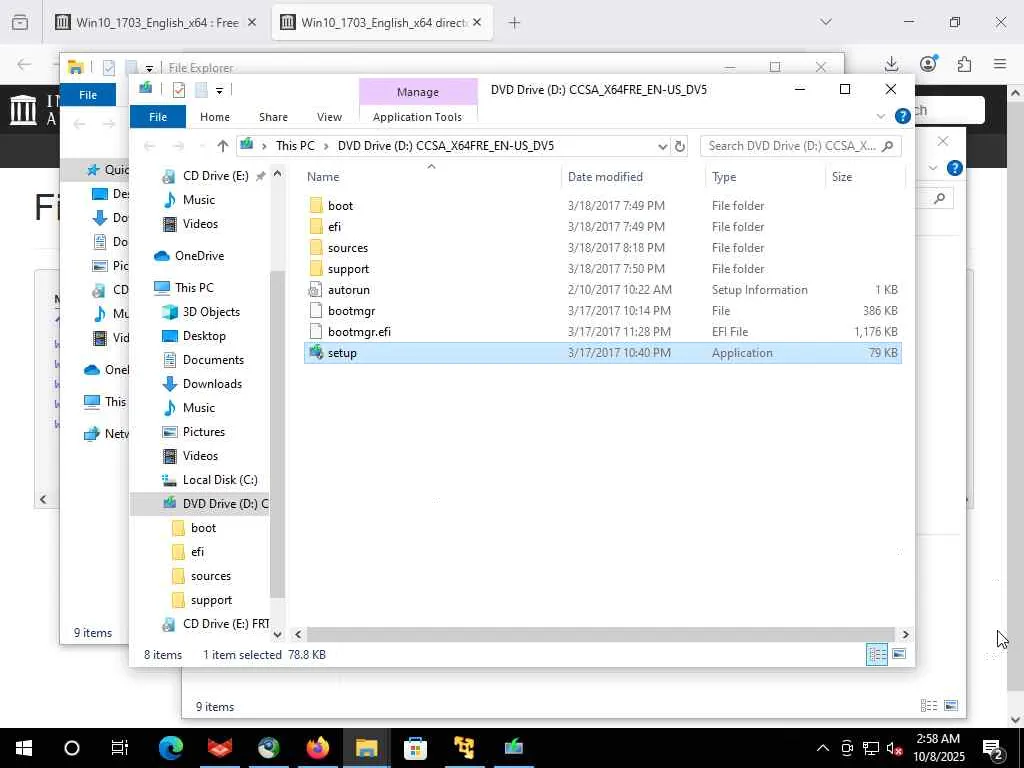Expand the ribbon with the chevron
The width and height of the screenshot is (1024, 768).
(x=880, y=116)
